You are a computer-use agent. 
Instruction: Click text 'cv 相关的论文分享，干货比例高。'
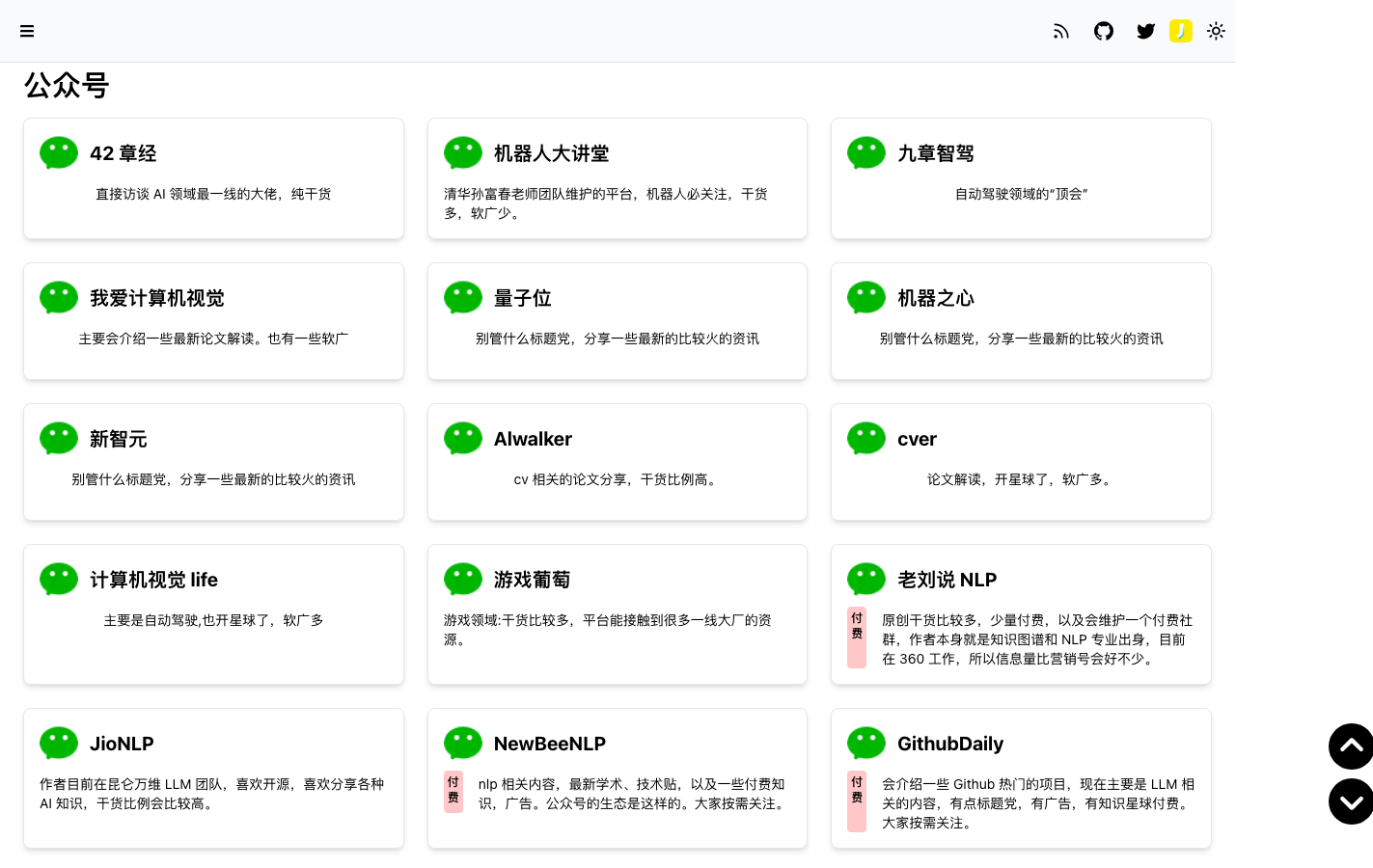pos(618,479)
